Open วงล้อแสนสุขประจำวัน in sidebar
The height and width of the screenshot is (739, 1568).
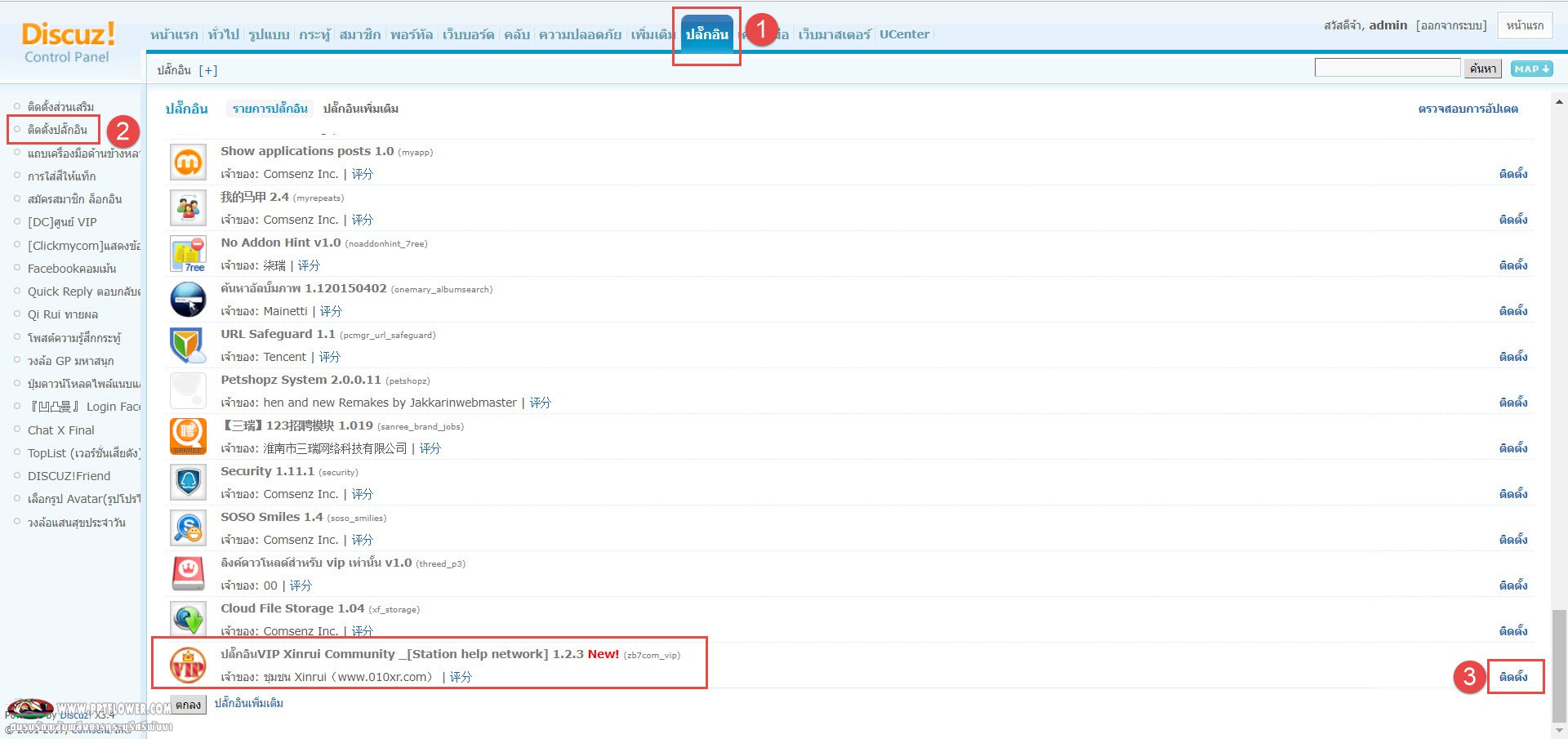pyautogui.click(x=76, y=523)
